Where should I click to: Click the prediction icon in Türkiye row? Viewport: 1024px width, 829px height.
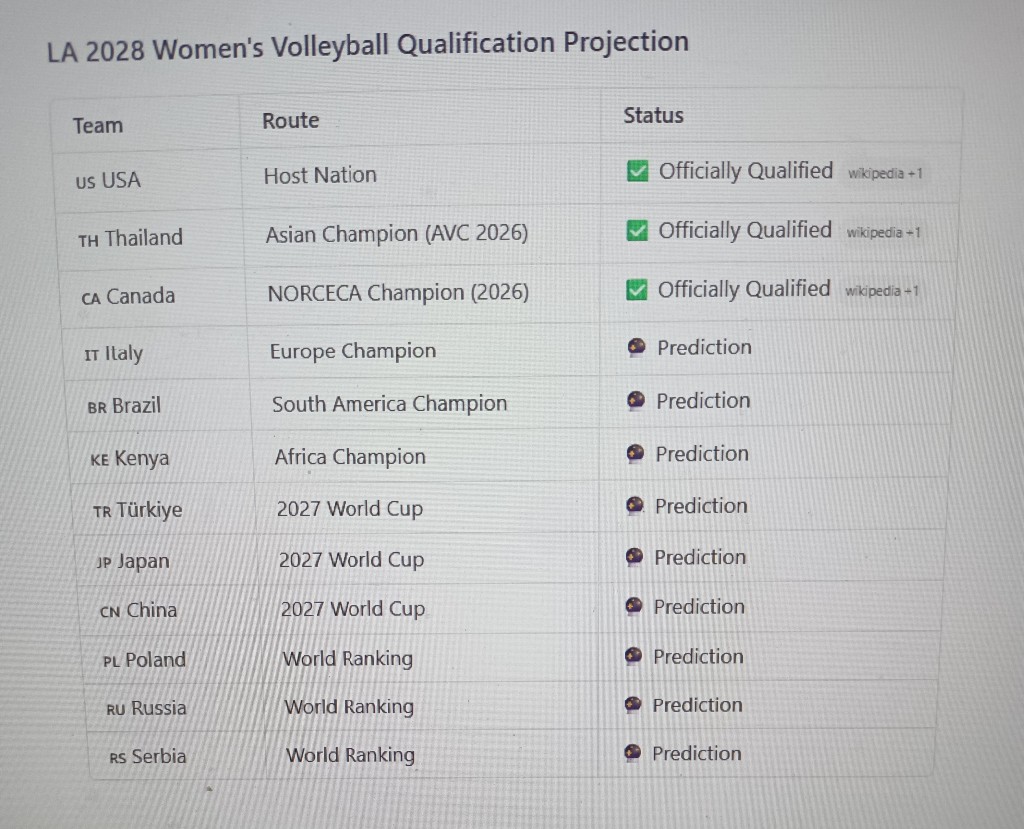point(635,505)
